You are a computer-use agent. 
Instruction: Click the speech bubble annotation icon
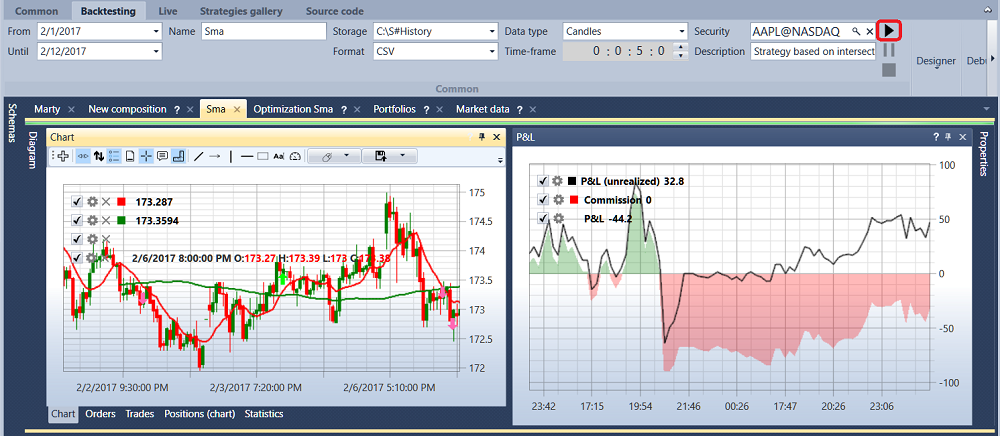[163, 156]
